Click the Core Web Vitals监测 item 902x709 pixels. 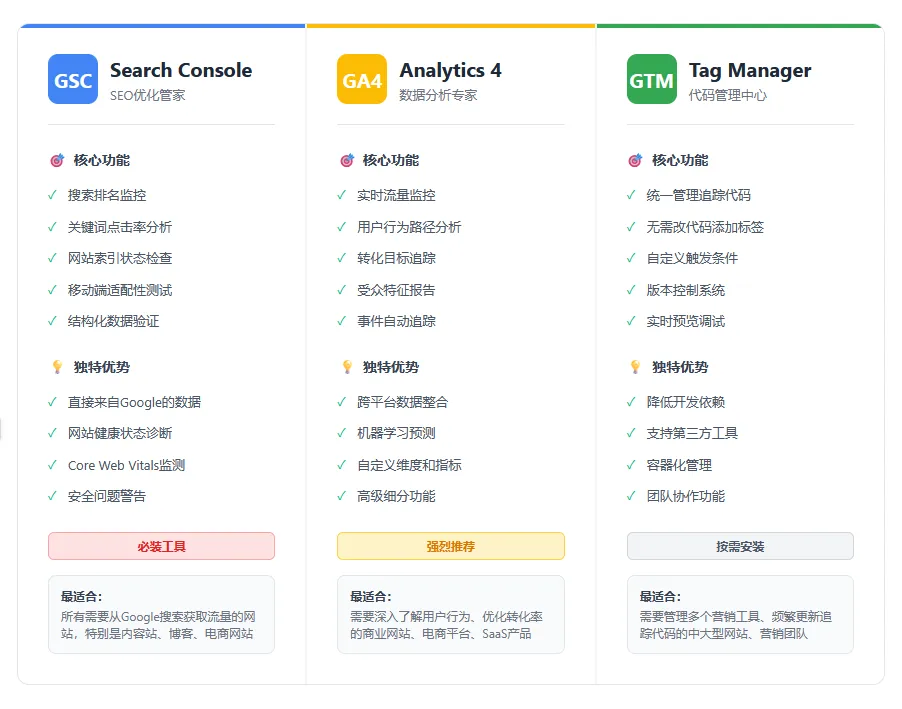point(126,465)
